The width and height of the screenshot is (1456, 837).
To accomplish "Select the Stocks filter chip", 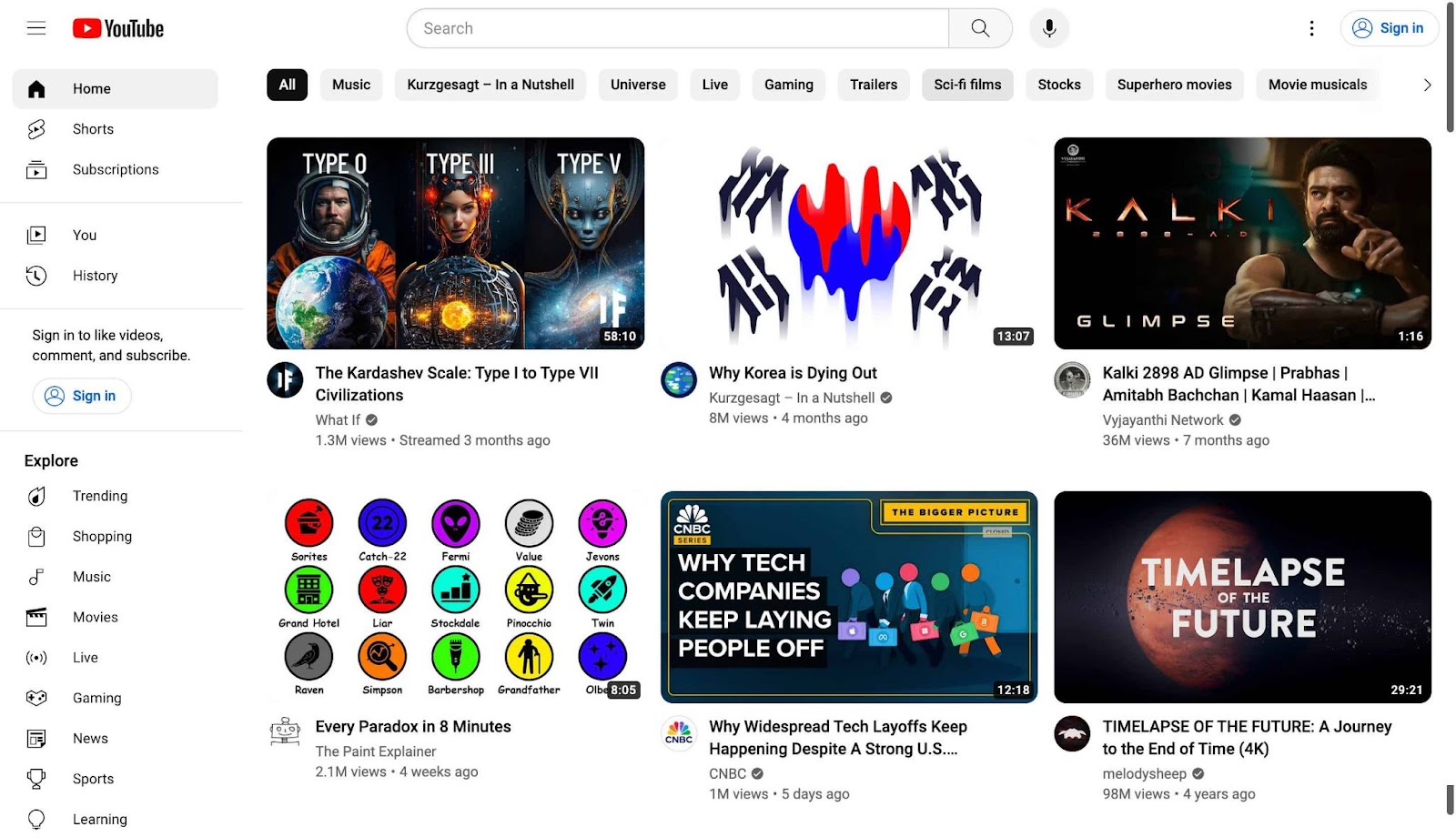I will click(1058, 85).
